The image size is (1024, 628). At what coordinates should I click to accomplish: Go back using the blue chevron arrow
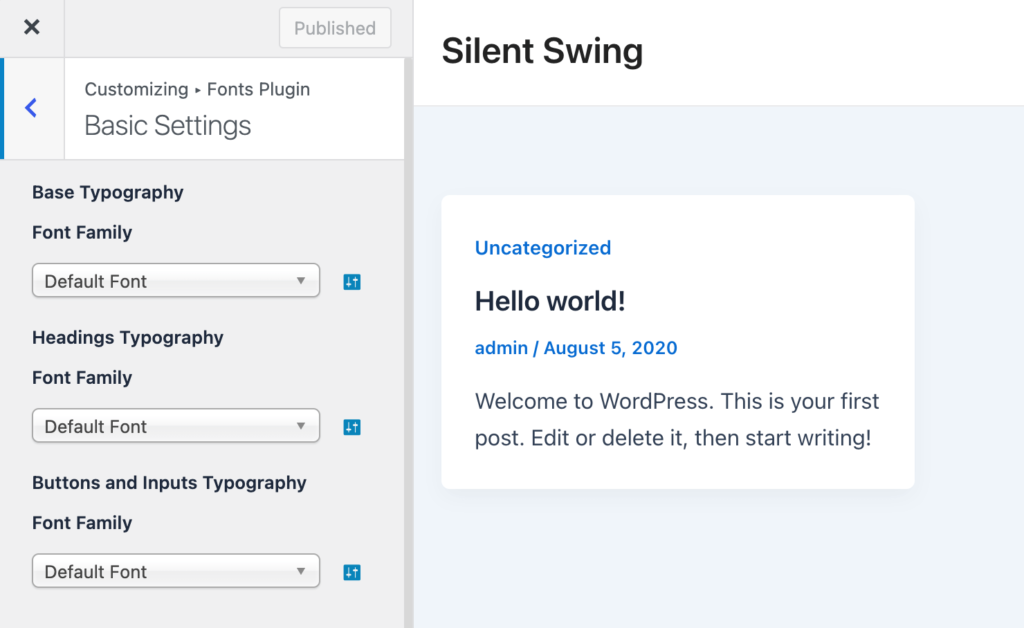pyautogui.click(x=31, y=108)
